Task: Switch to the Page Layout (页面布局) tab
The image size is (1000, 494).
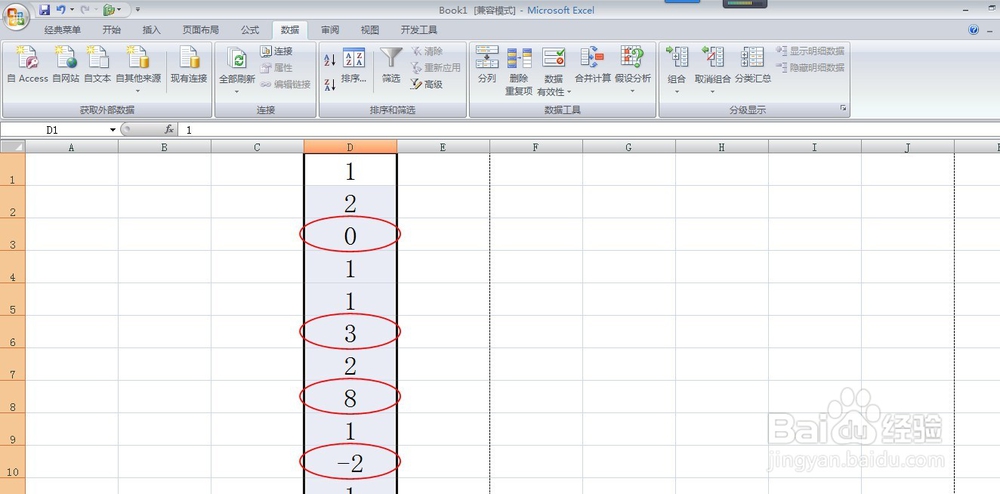Action: coord(201,30)
